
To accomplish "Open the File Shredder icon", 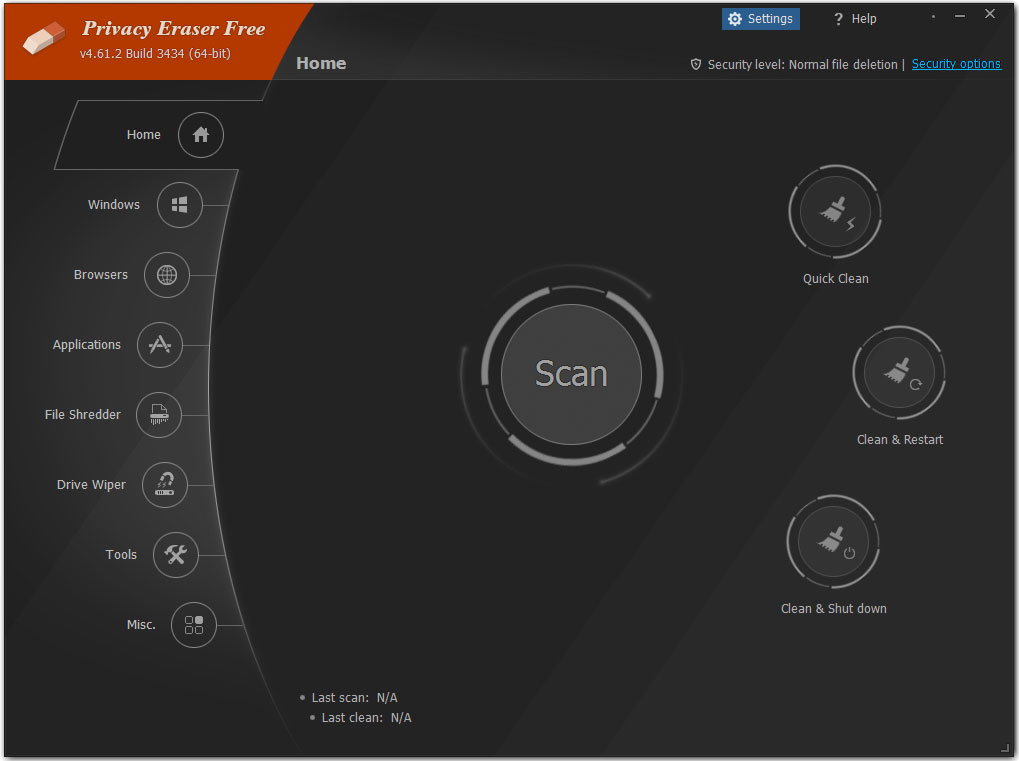I will click(x=159, y=415).
